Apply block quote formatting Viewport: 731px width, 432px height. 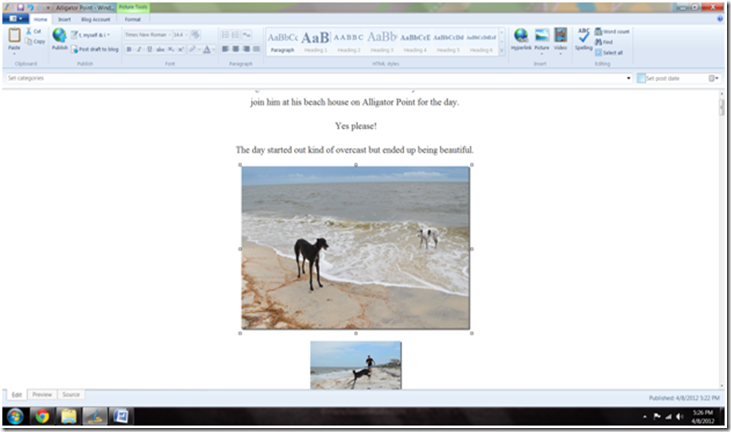[247, 35]
